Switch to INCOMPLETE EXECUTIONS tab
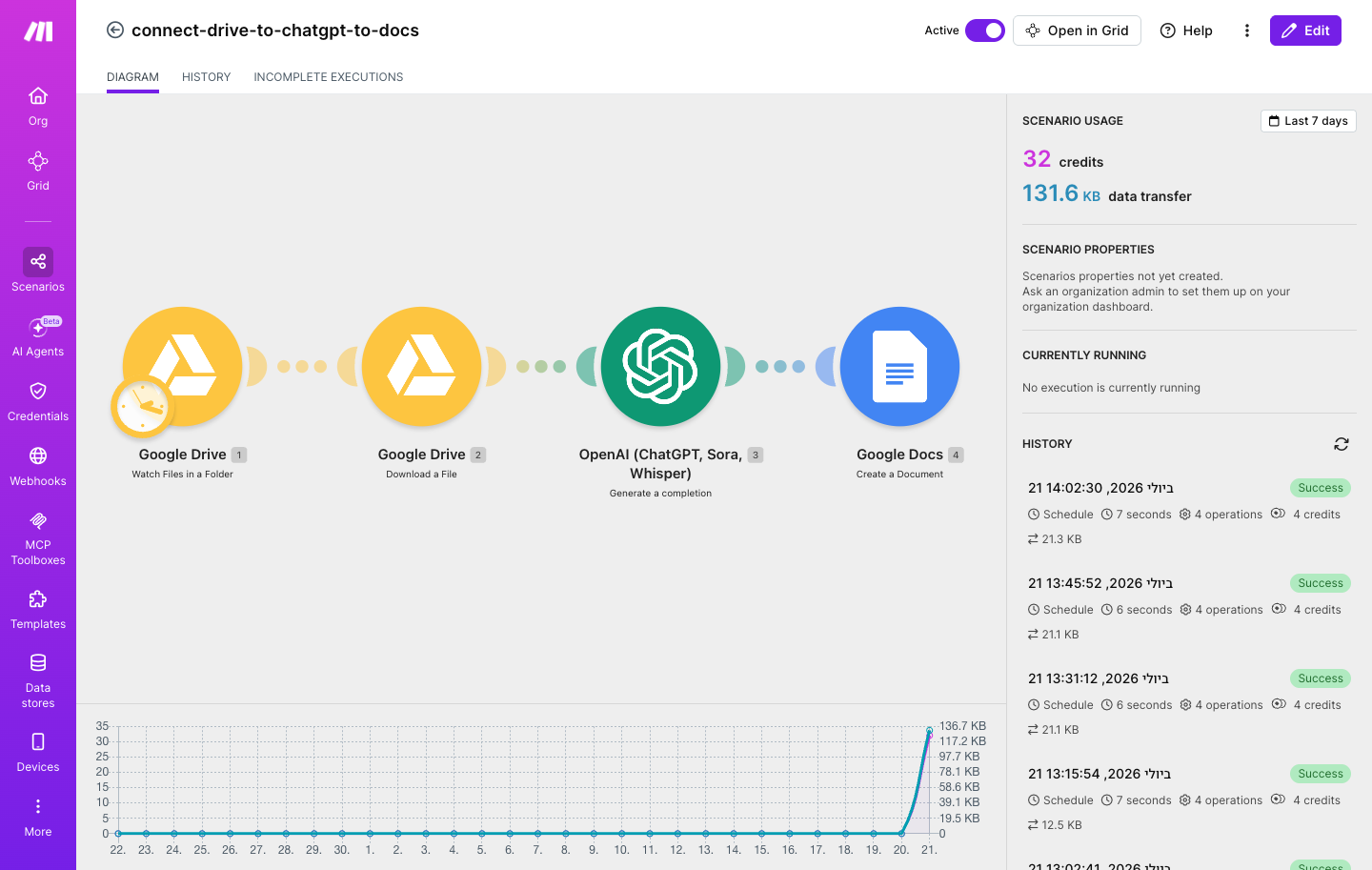 (328, 77)
